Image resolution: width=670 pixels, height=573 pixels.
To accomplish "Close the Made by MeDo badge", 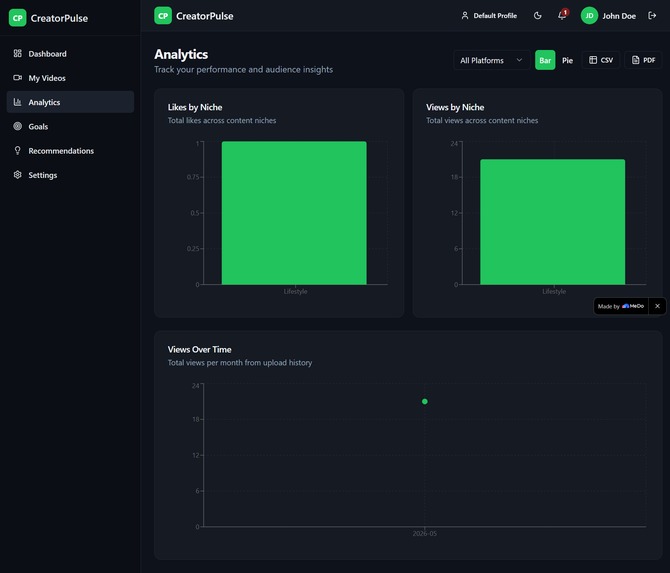I will click(658, 306).
